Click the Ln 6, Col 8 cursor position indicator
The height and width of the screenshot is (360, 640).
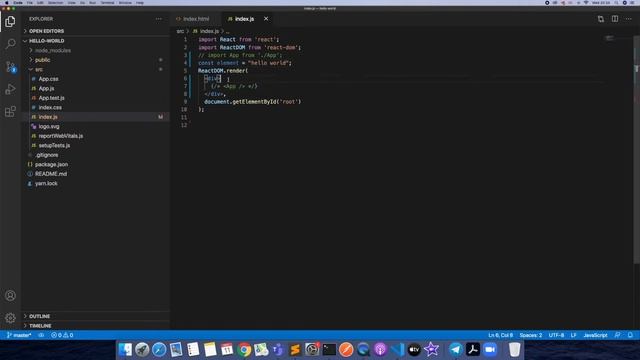pos(500,335)
